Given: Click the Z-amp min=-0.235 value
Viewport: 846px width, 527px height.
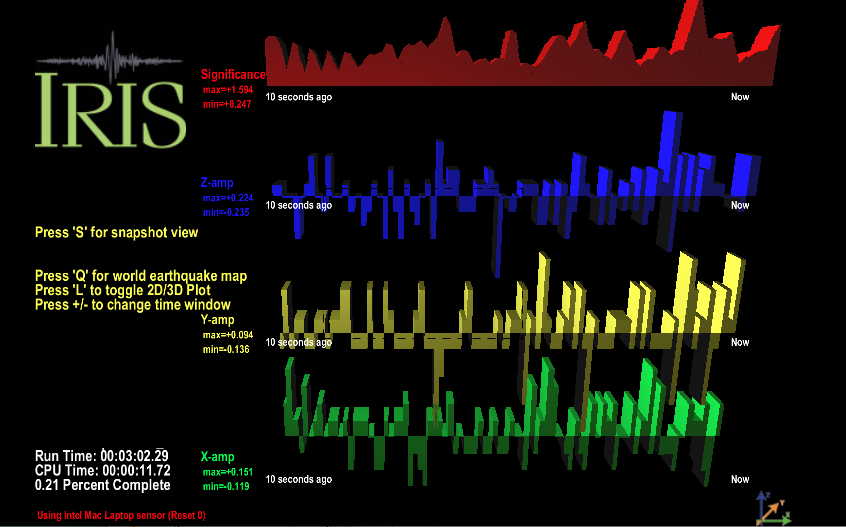Looking at the screenshot, I should coord(226,212).
